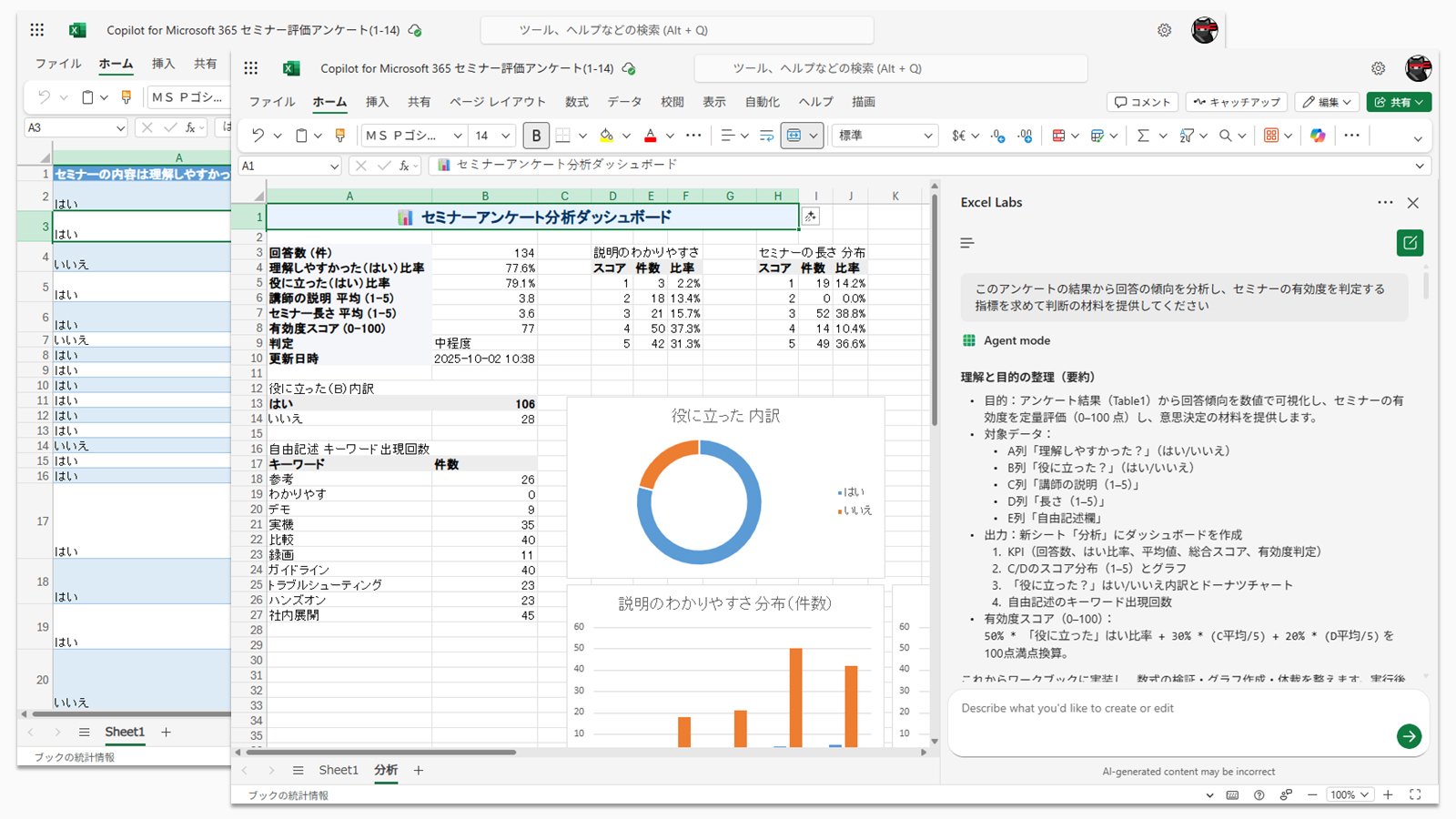Open the number format dropdown showing 標準

pos(927,136)
